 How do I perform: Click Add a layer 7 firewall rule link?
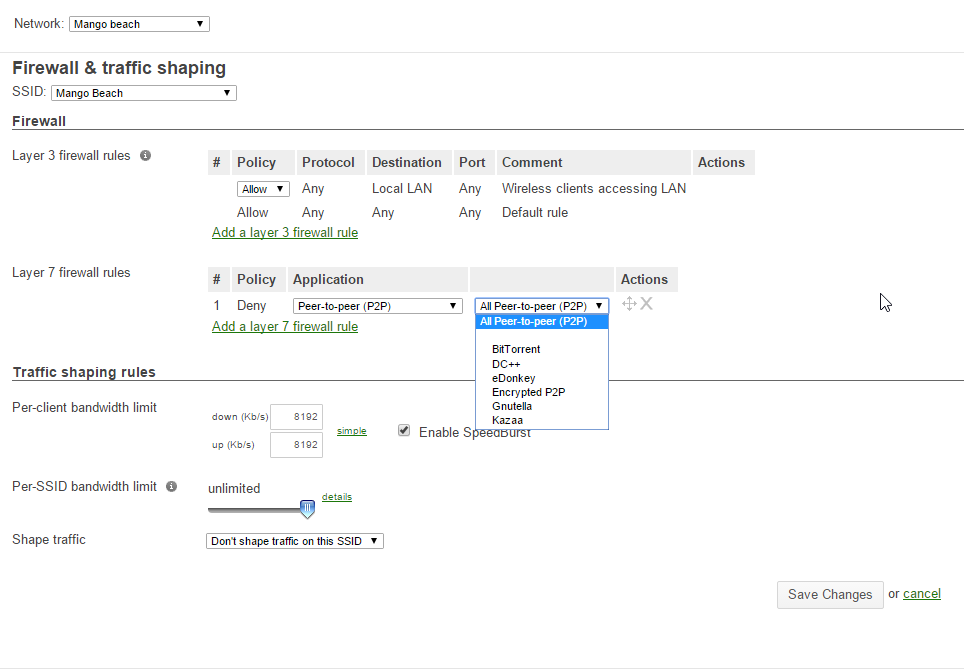285,327
